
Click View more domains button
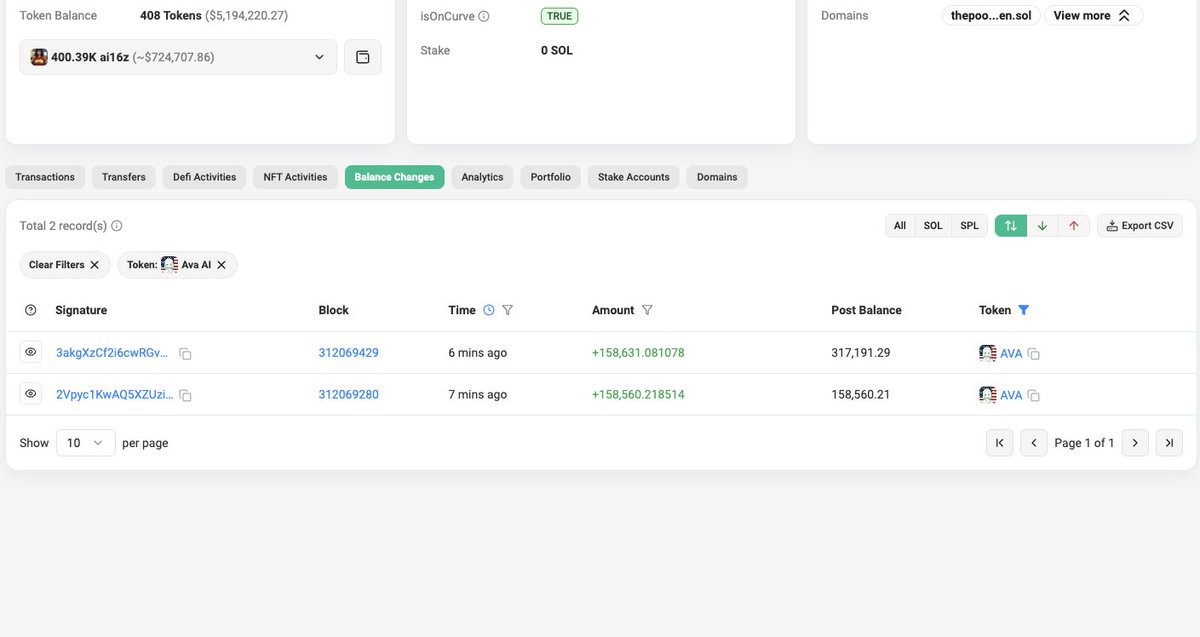(1093, 16)
